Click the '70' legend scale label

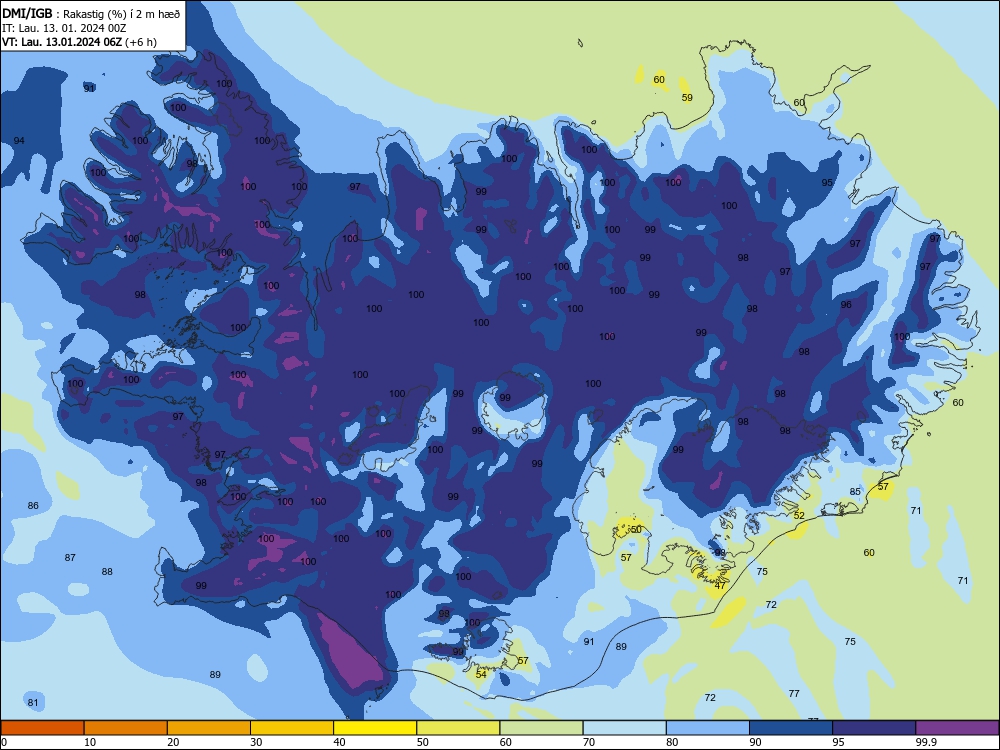pos(589,742)
